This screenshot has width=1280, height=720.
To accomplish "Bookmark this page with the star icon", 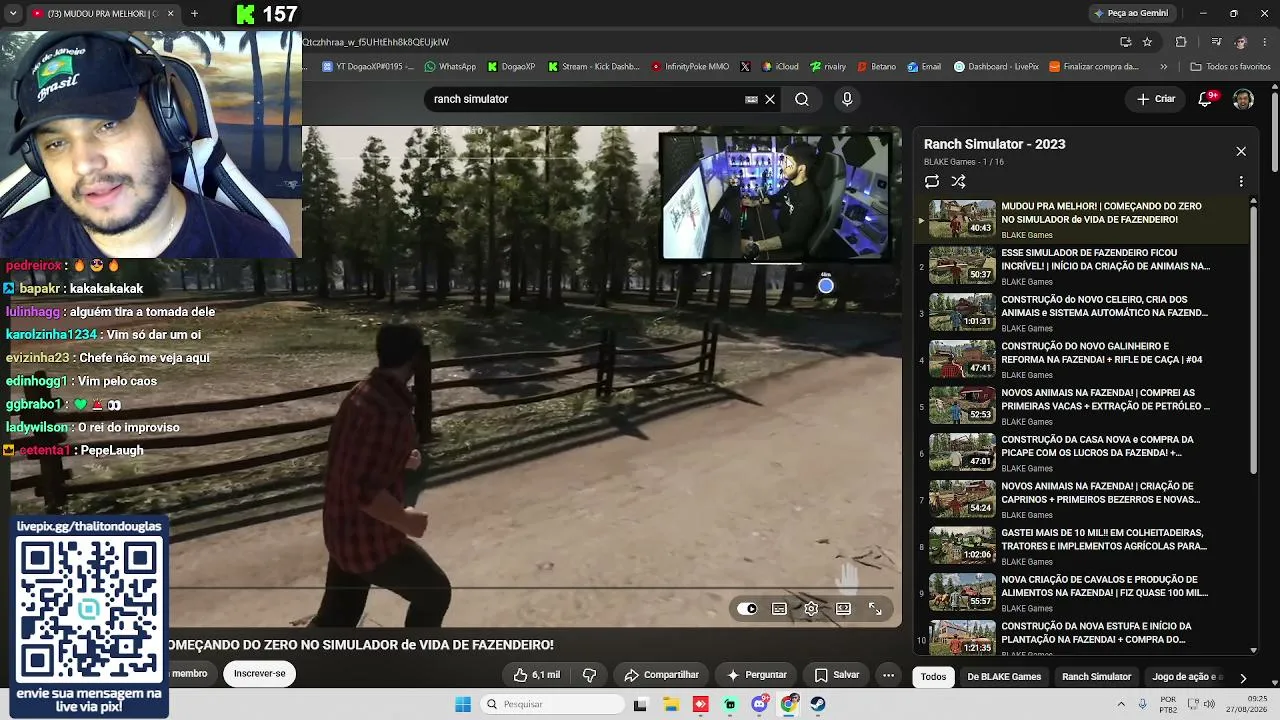I will pos(1147,42).
